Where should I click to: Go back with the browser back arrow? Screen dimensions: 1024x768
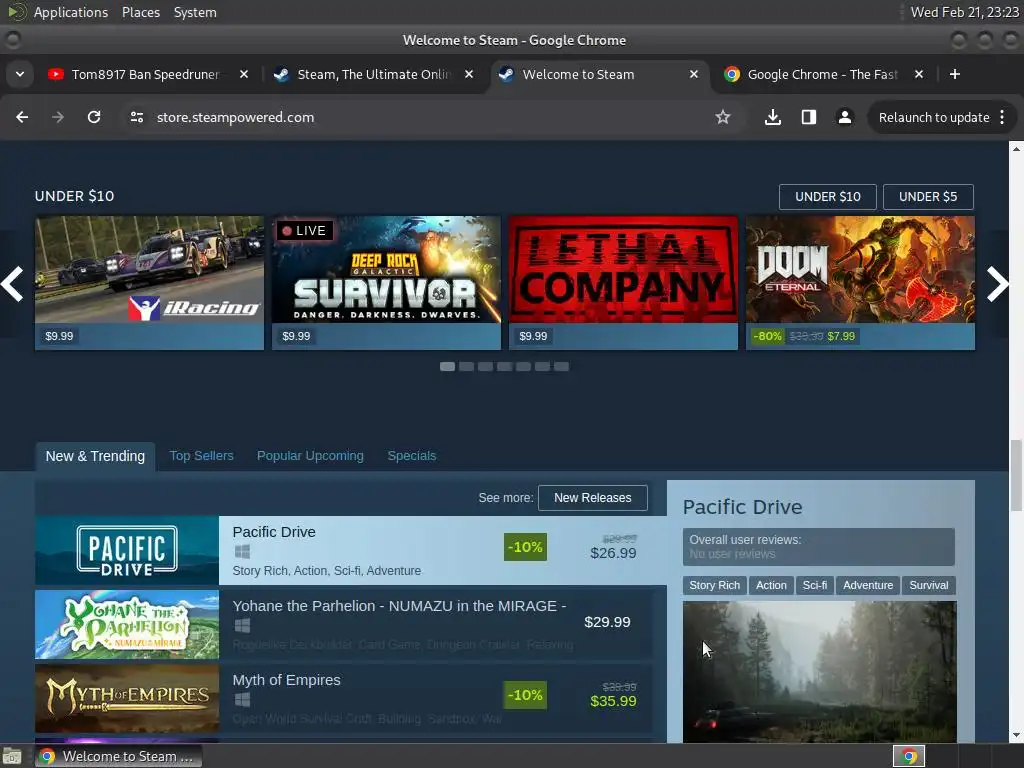pos(22,117)
